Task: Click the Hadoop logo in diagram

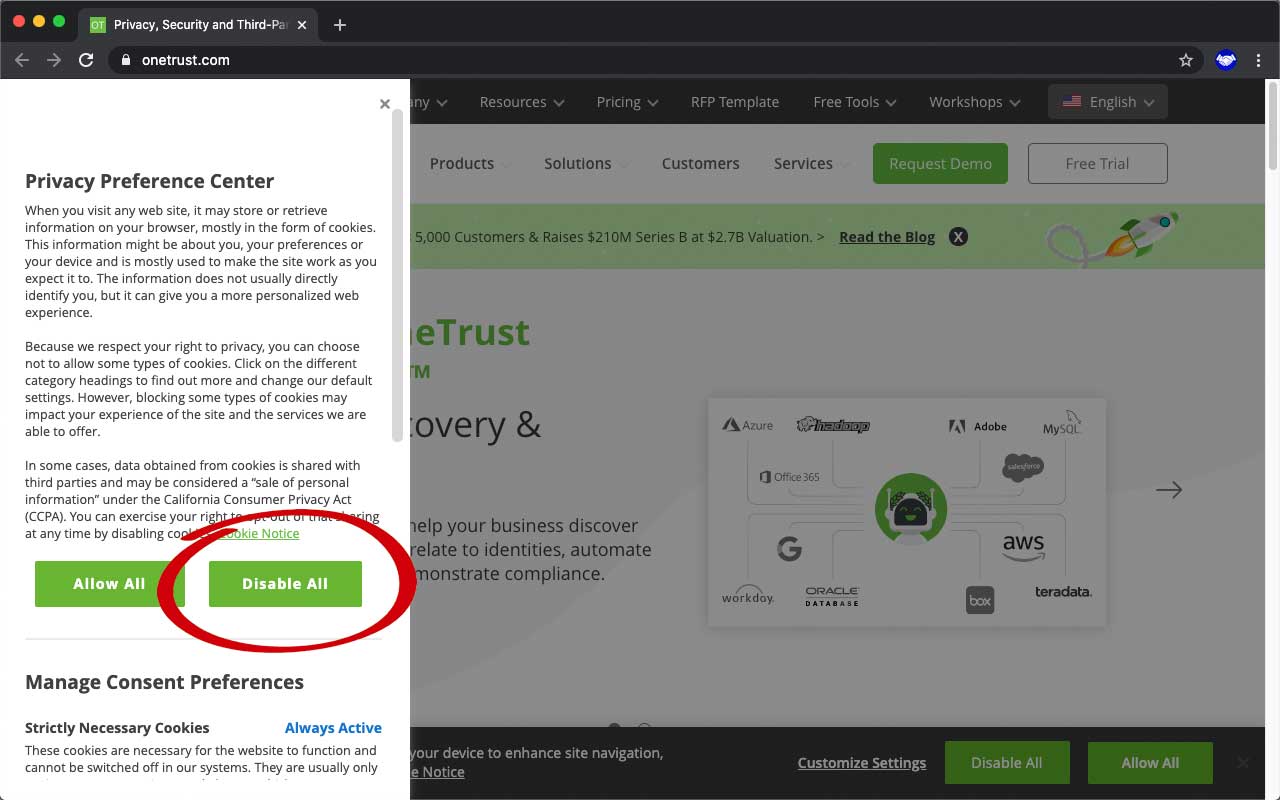Action: 833,425
